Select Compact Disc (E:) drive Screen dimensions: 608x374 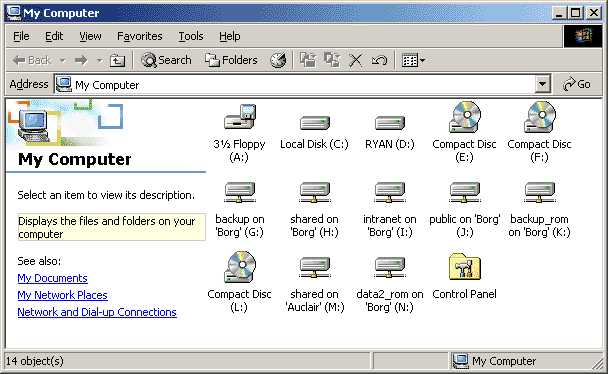coord(465,117)
